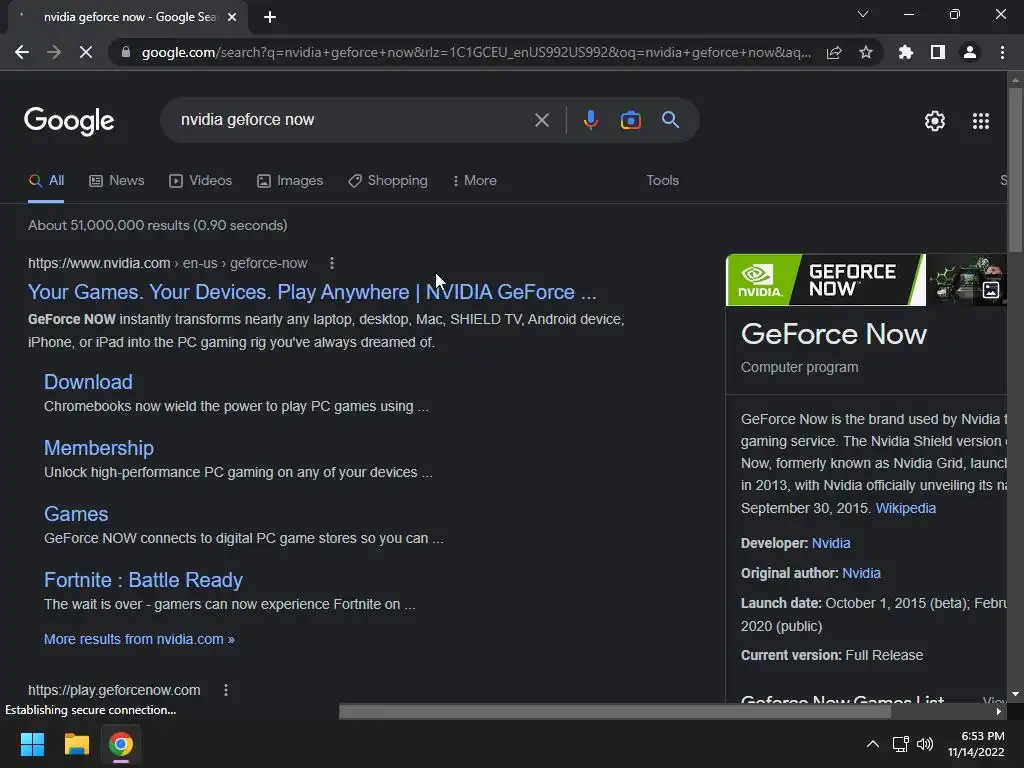
Task: Click the image icon on GeForce Now panel
Action: (x=991, y=290)
